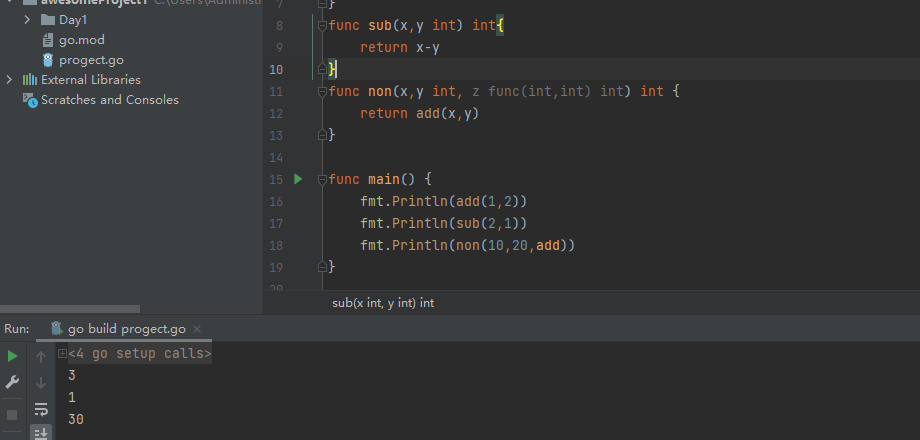Viewport: 920px width, 440px height.
Task: Expand the Day1 folder
Action: [x=27, y=20]
